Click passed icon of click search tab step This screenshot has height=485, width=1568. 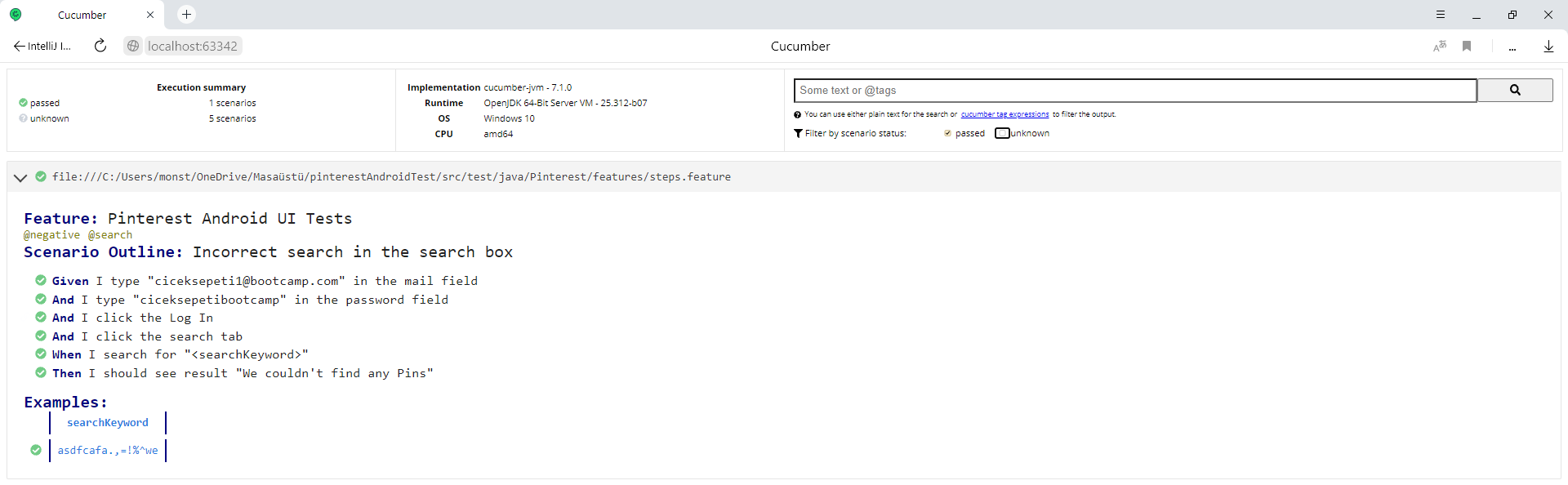[x=41, y=336]
